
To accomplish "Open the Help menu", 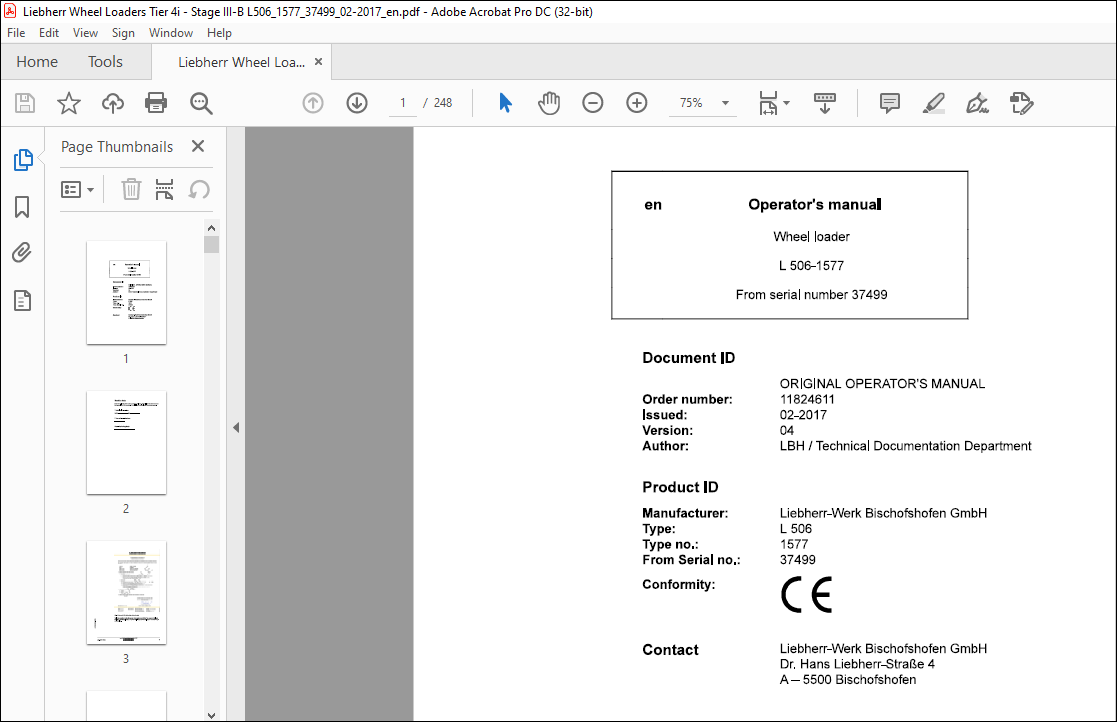I will coord(219,33).
